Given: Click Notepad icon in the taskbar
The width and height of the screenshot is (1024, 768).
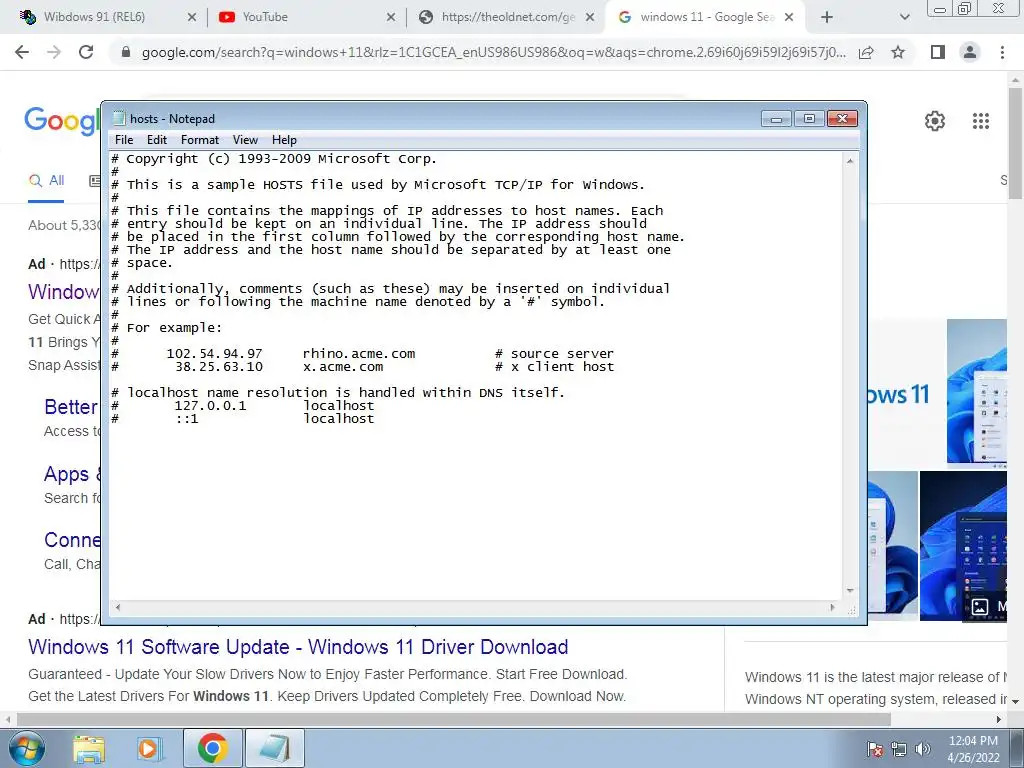Looking at the screenshot, I should 275,748.
